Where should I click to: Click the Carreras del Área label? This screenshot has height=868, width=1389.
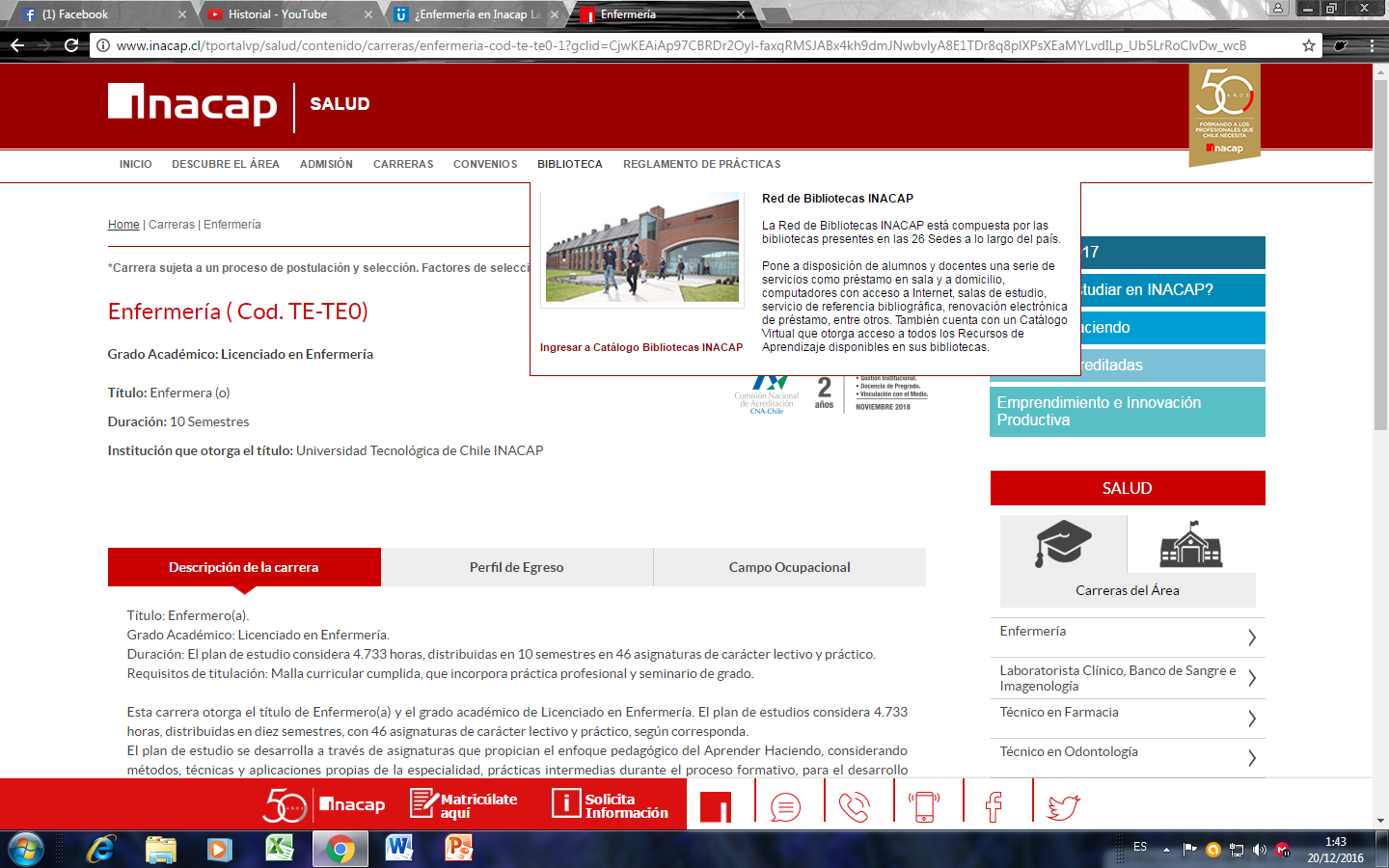pyautogui.click(x=1128, y=590)
